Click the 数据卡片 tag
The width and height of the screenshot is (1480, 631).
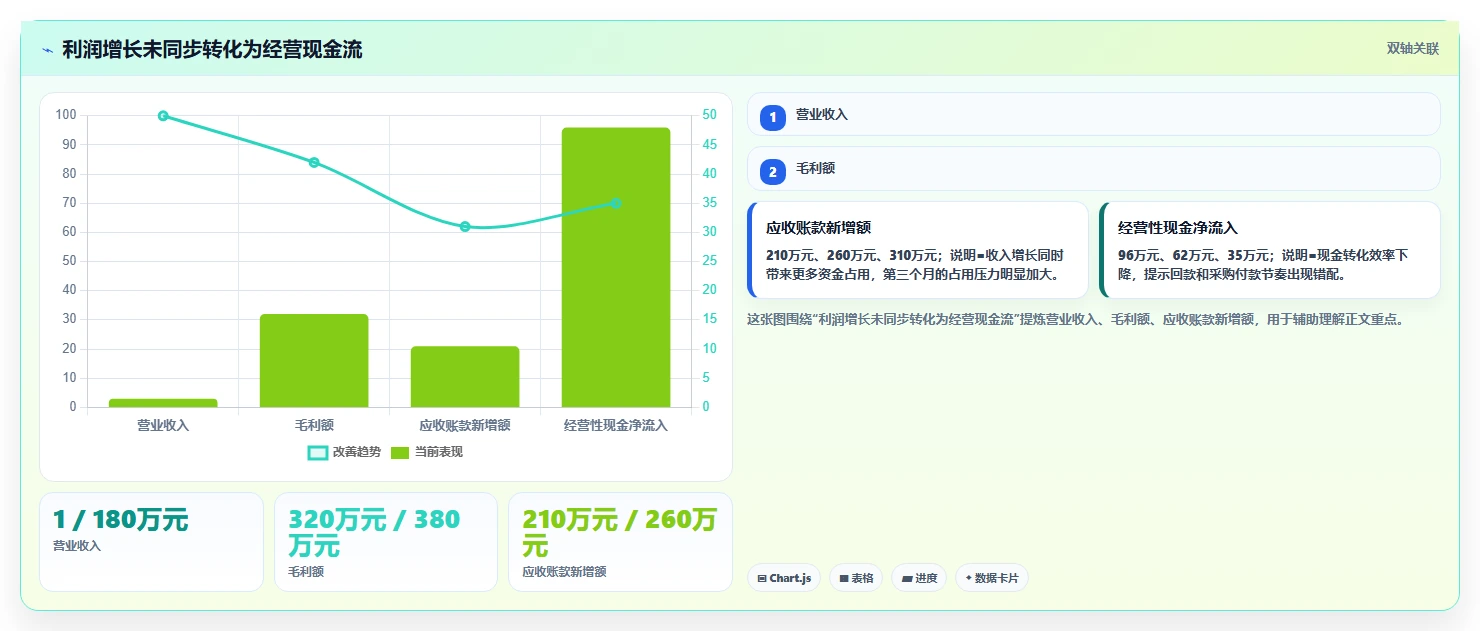(992, 578)
